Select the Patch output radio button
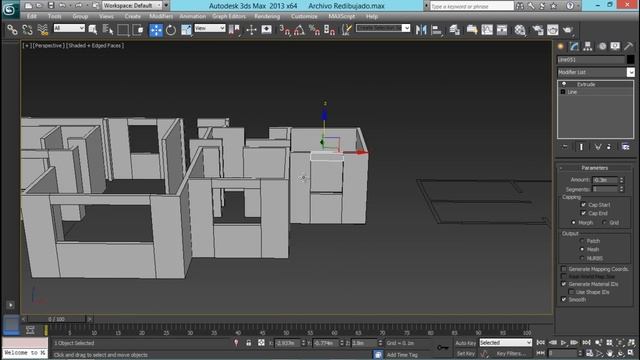The width and height of the screenshot is (640, 360). pos(582,241)
